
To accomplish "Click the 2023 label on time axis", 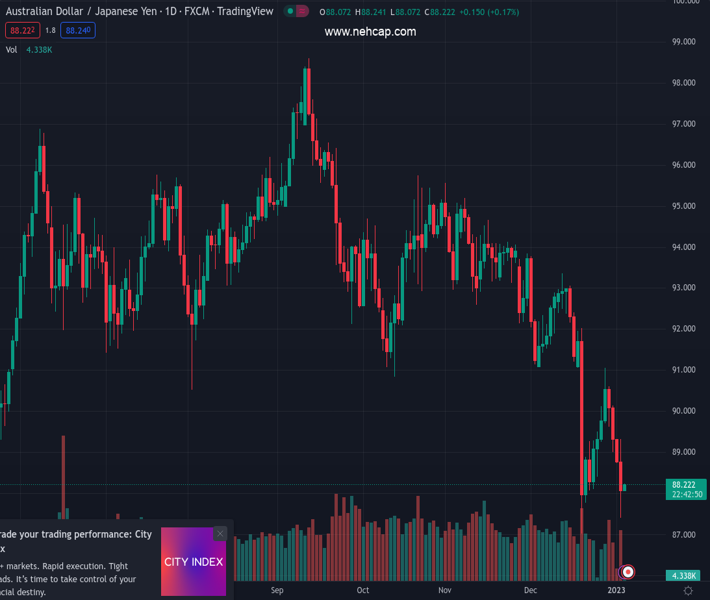I will (616, 591).
